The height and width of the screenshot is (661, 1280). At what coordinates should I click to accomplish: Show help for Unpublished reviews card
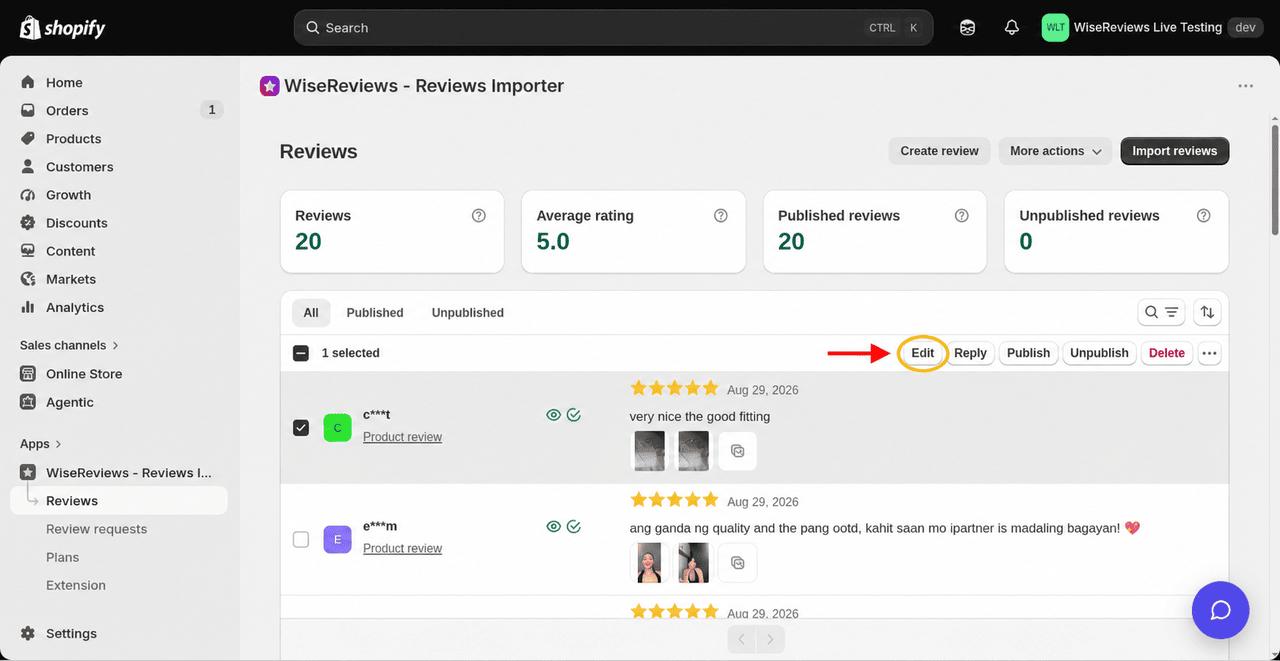click(1204, 216)
